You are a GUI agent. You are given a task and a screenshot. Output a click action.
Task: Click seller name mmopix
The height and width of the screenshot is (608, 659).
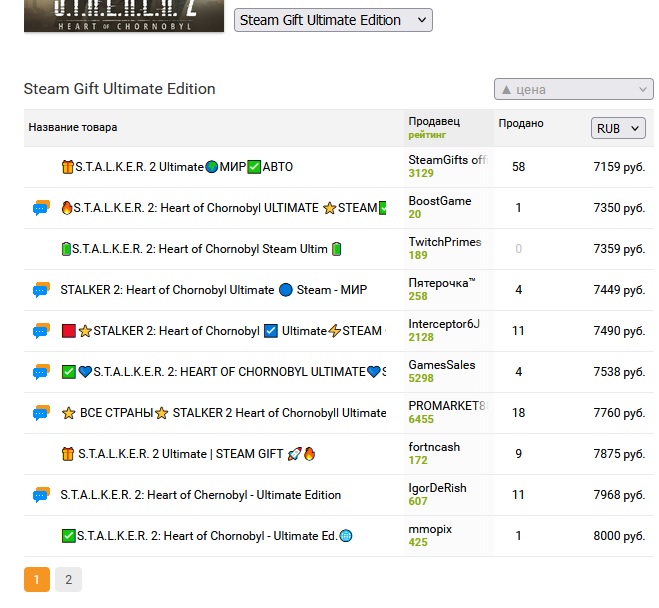430,529
